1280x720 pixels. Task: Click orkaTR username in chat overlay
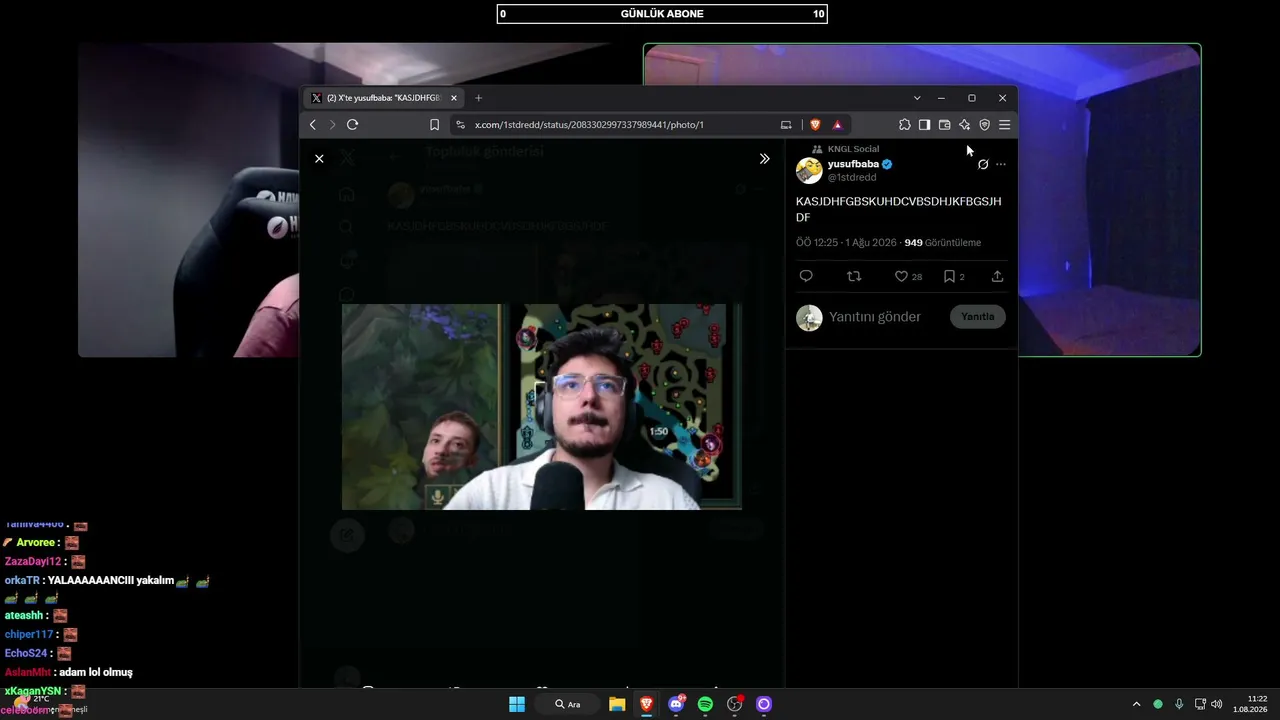tap(22, 580)
